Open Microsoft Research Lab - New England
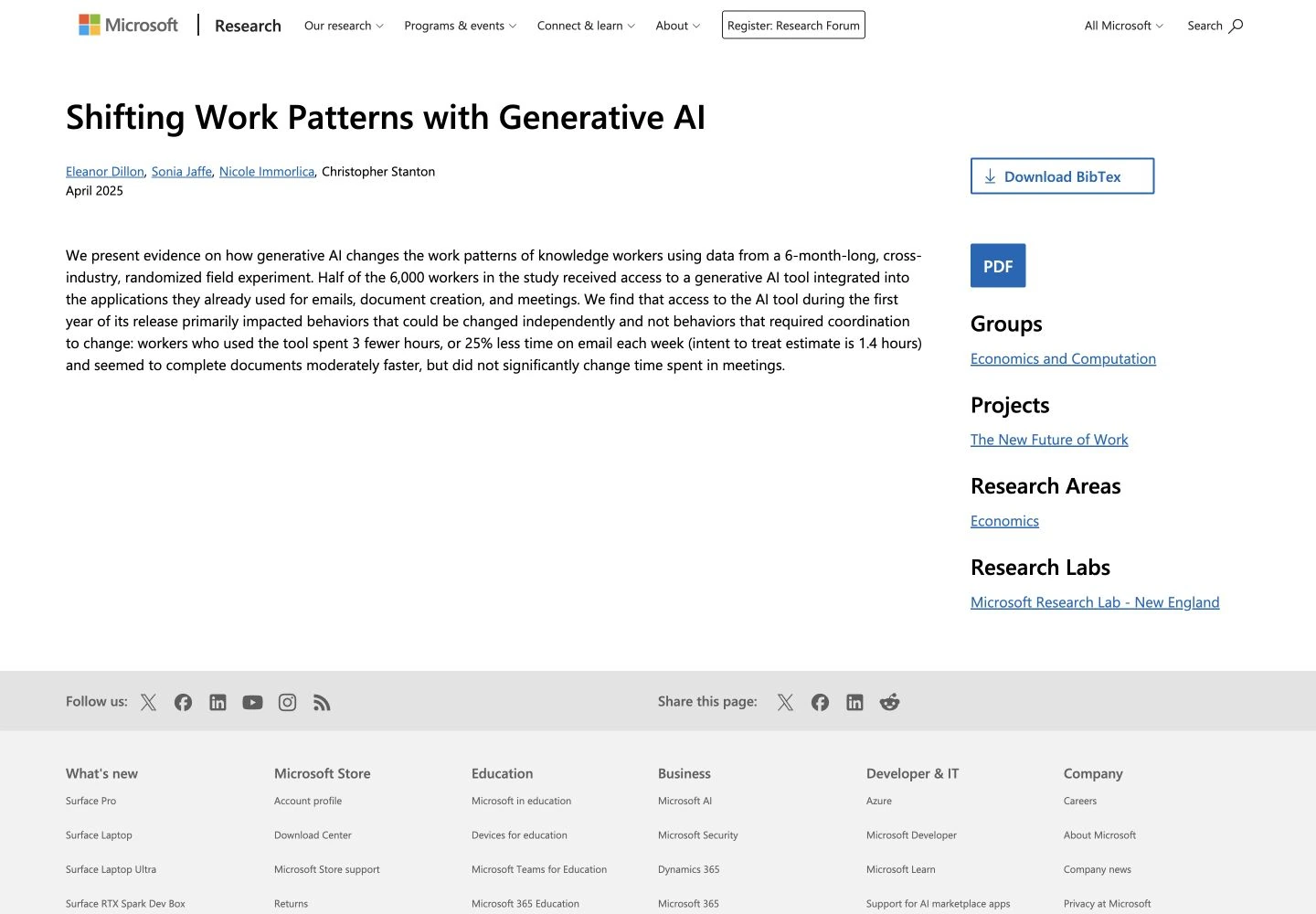This screenshot has width=1316, height=914. (1095, 602)
